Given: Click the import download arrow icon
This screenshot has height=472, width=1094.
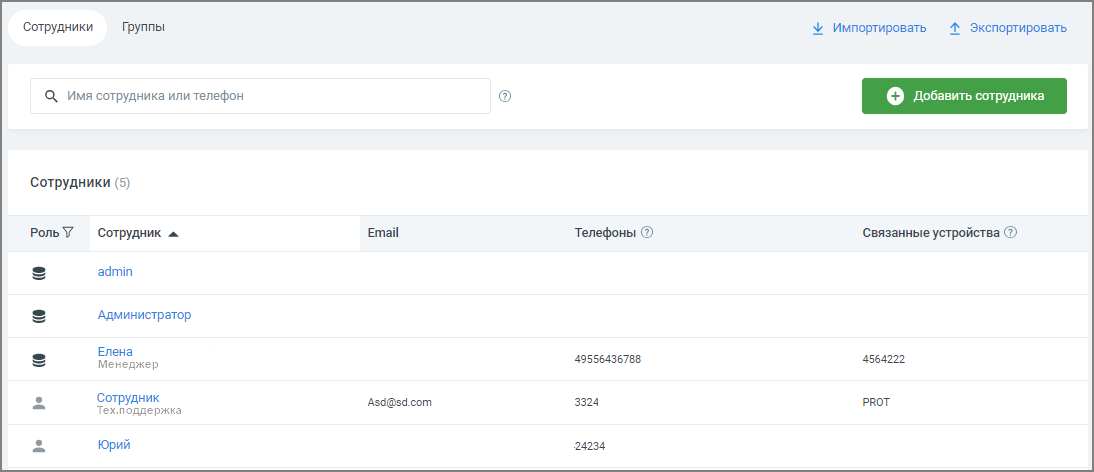Looking at the screenshot, I should pos(818,29).
